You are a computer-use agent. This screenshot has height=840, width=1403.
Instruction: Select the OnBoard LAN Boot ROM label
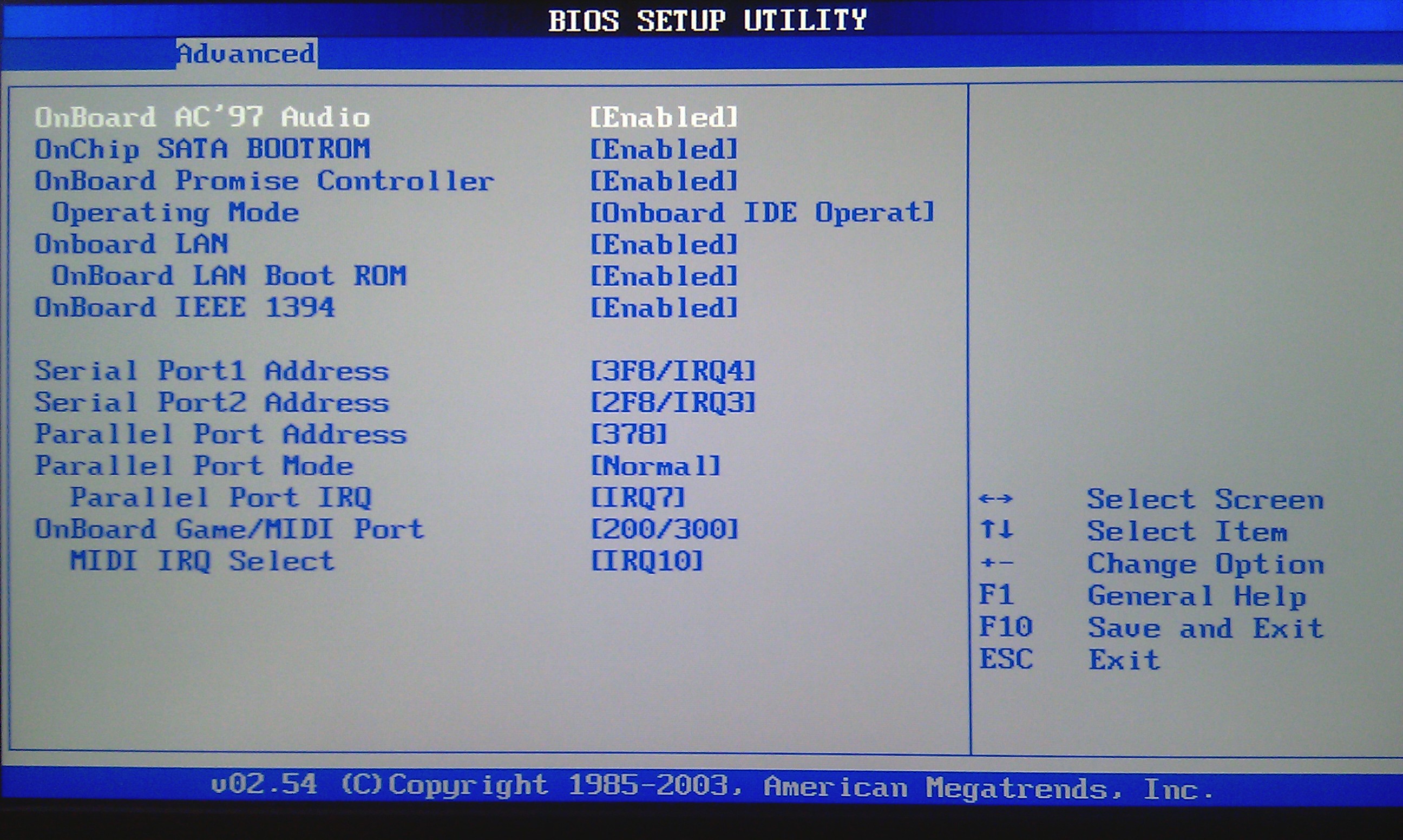229,276
